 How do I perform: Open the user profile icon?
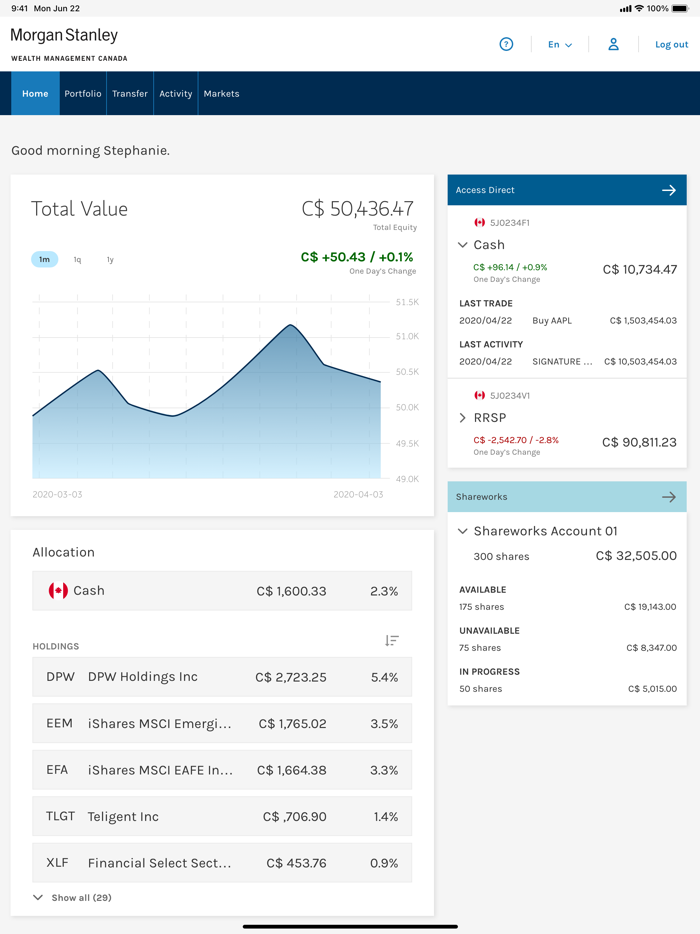pyautogui.click(x=613, y=44)
